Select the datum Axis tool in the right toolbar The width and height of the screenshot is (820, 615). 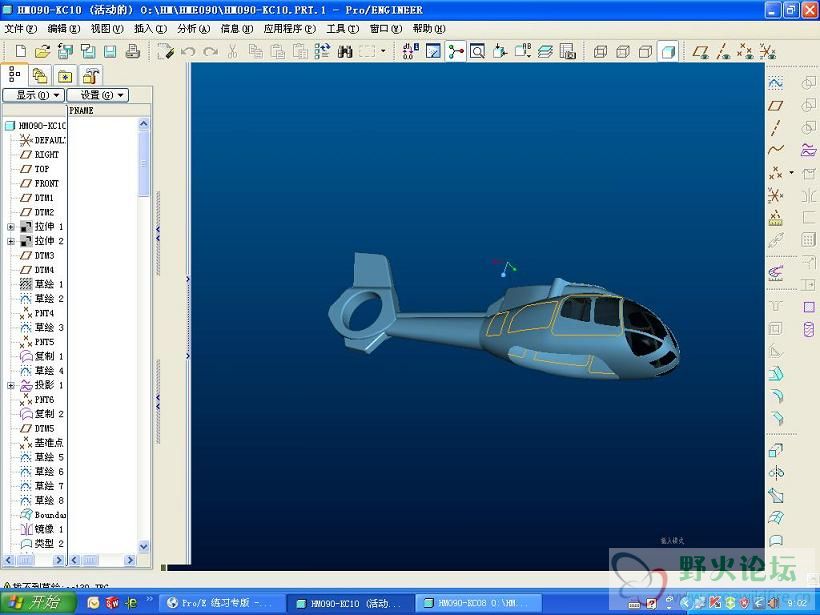tap(776, 128)
